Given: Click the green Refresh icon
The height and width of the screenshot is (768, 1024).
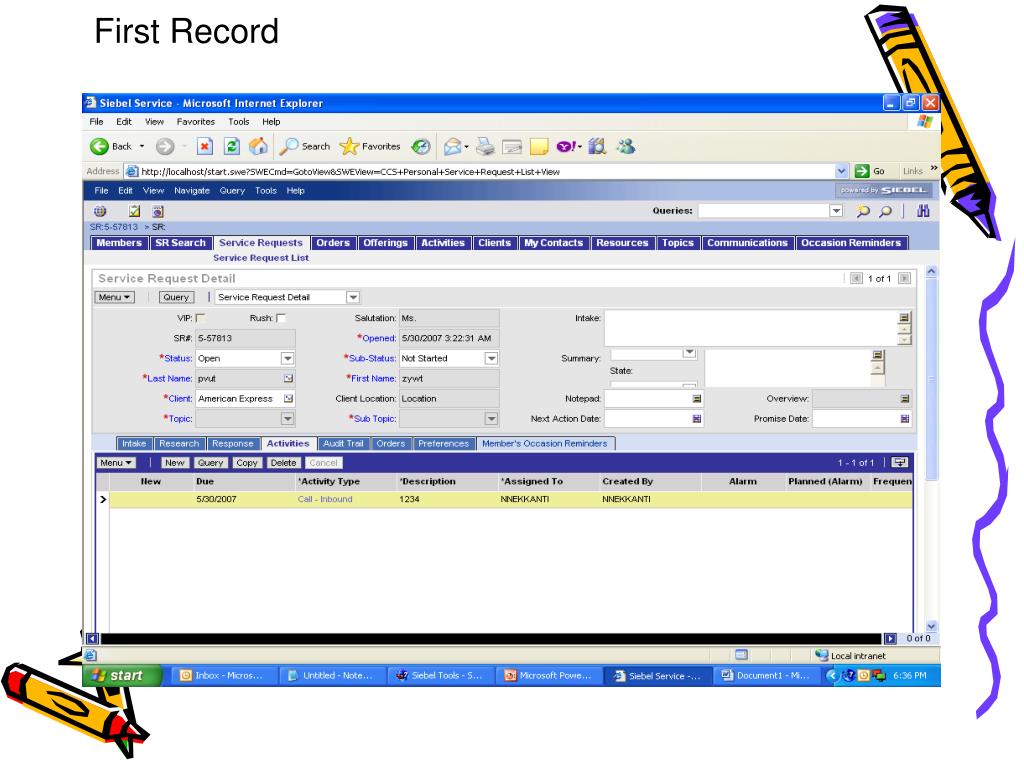Looking at the screenshot, I should point(232,146).
